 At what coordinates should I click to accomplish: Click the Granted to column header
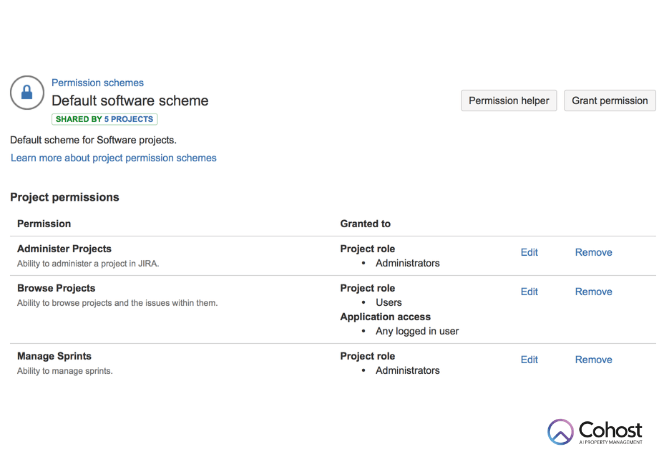(365, 224)
